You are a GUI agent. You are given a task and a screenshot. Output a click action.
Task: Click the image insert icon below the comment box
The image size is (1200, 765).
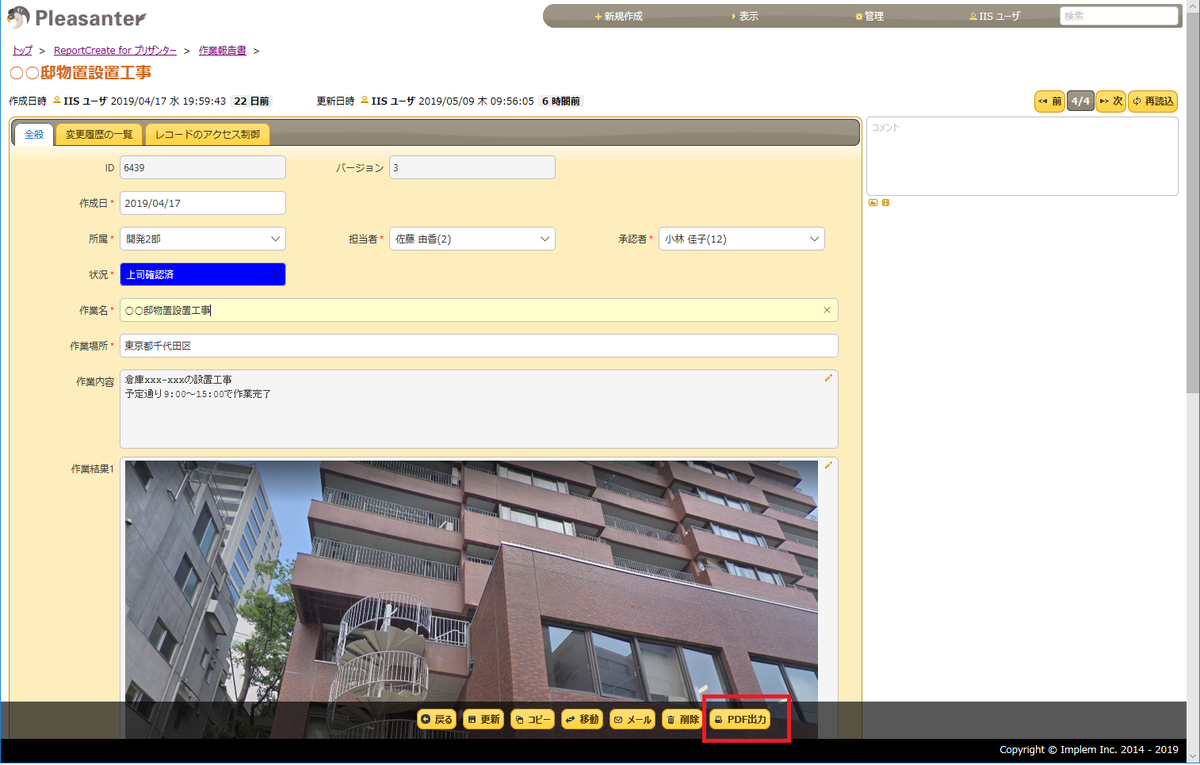[872, 202]
